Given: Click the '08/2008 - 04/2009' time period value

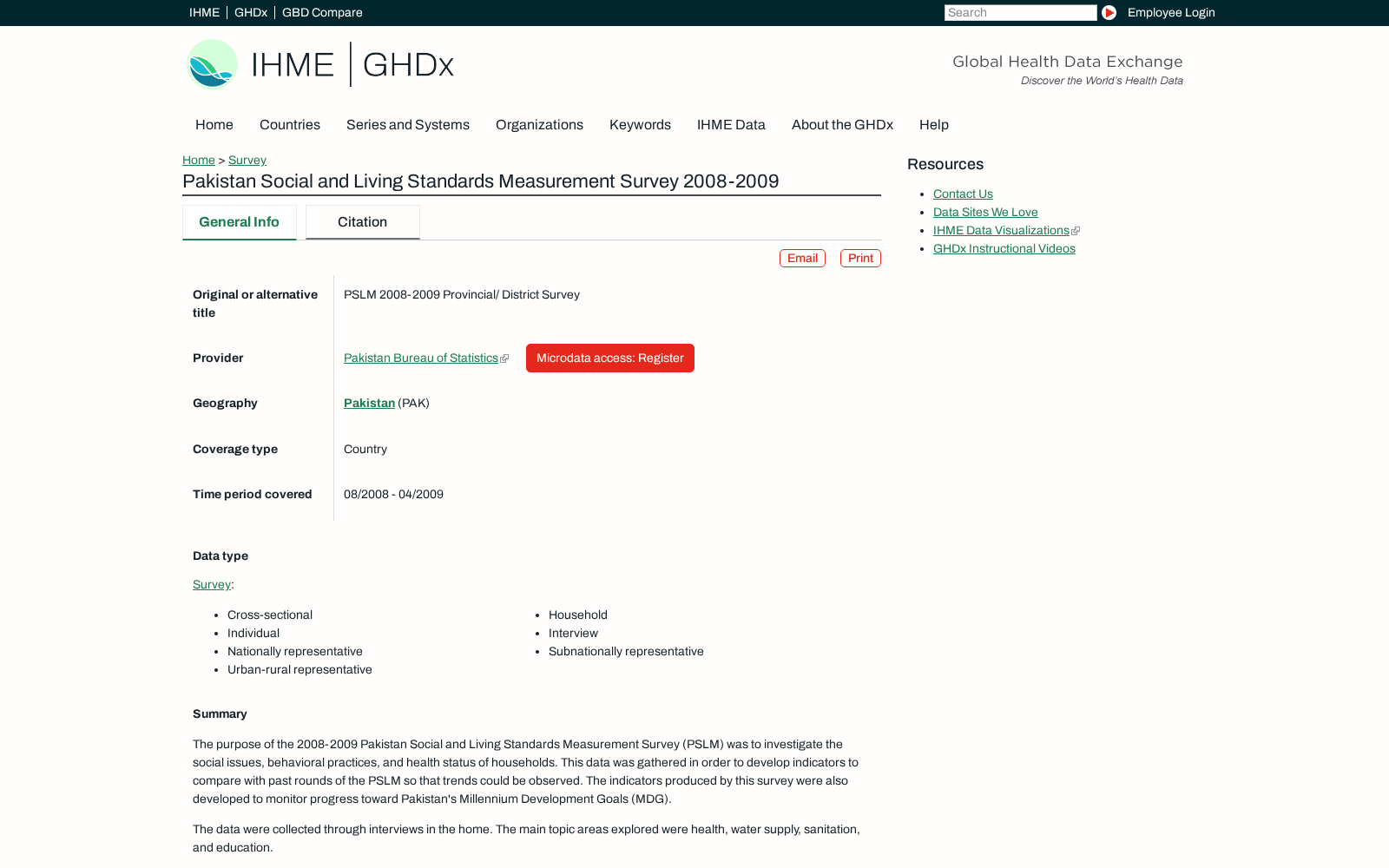Looking at the screenshot, I should coord(393,495).
